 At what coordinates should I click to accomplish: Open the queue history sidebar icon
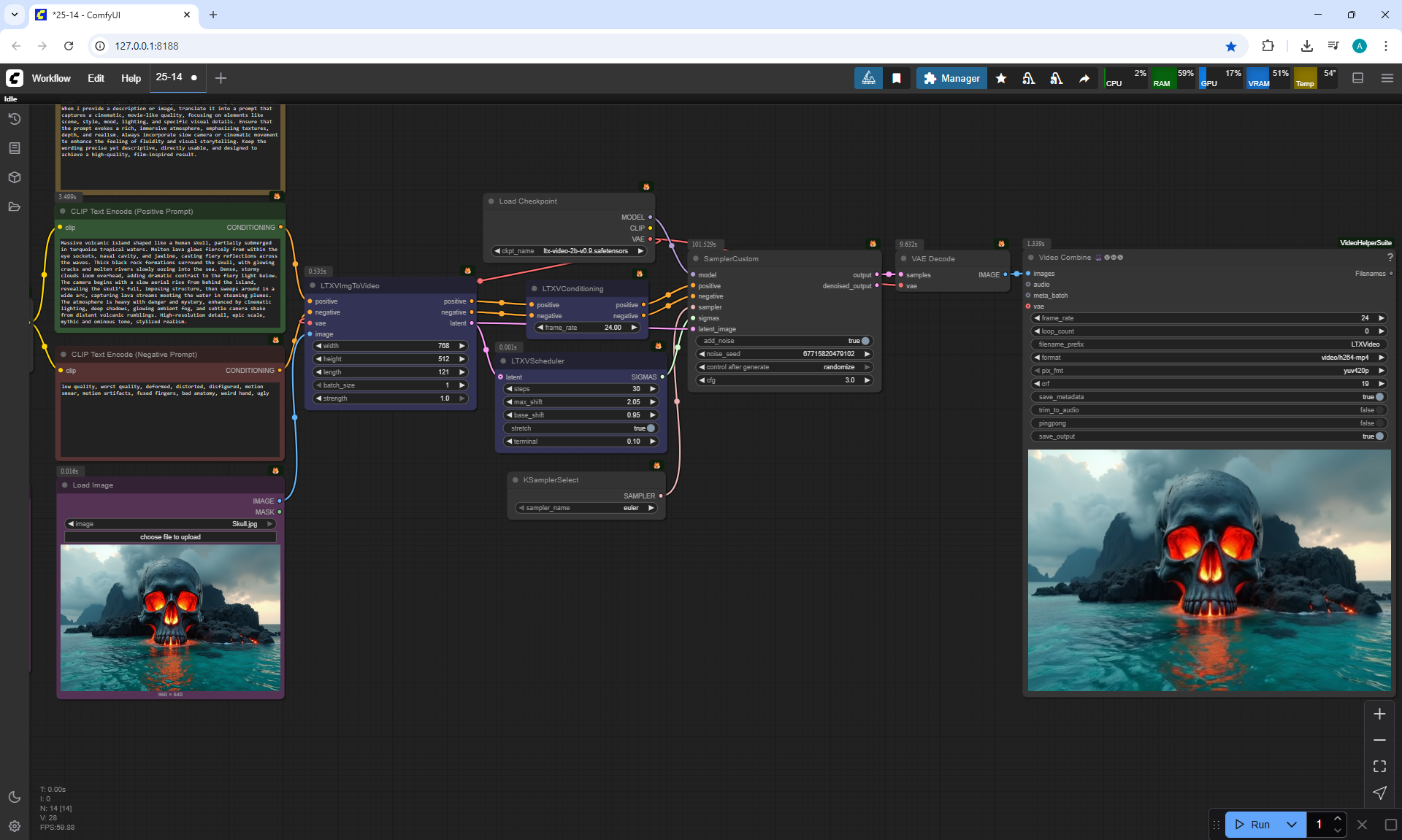pyautogui.click(x=15, y=119)
